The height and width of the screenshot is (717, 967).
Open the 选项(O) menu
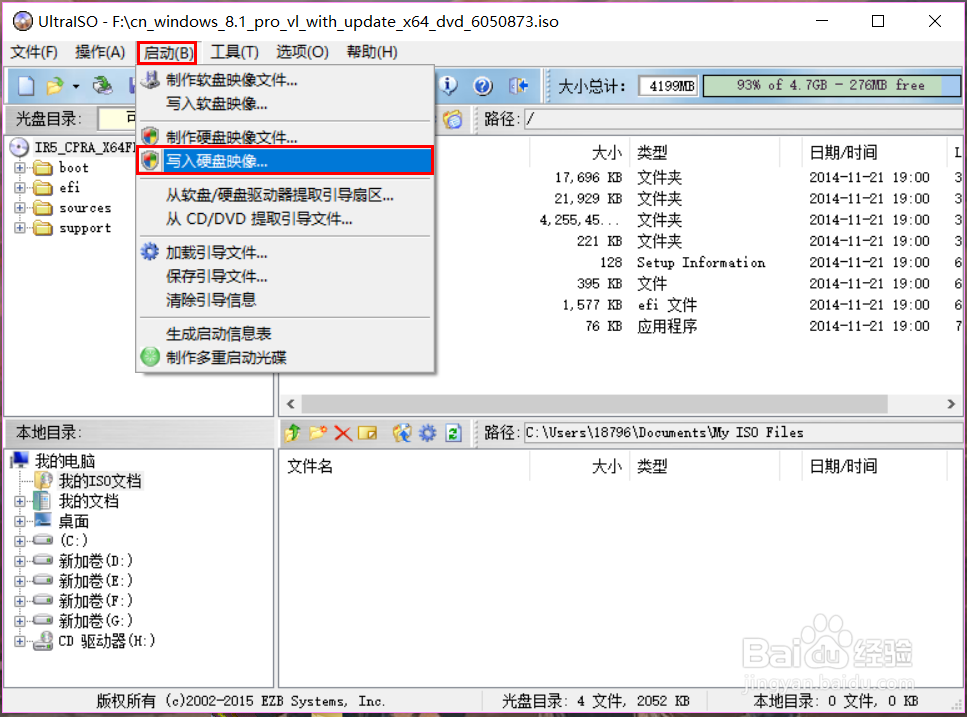302,52
